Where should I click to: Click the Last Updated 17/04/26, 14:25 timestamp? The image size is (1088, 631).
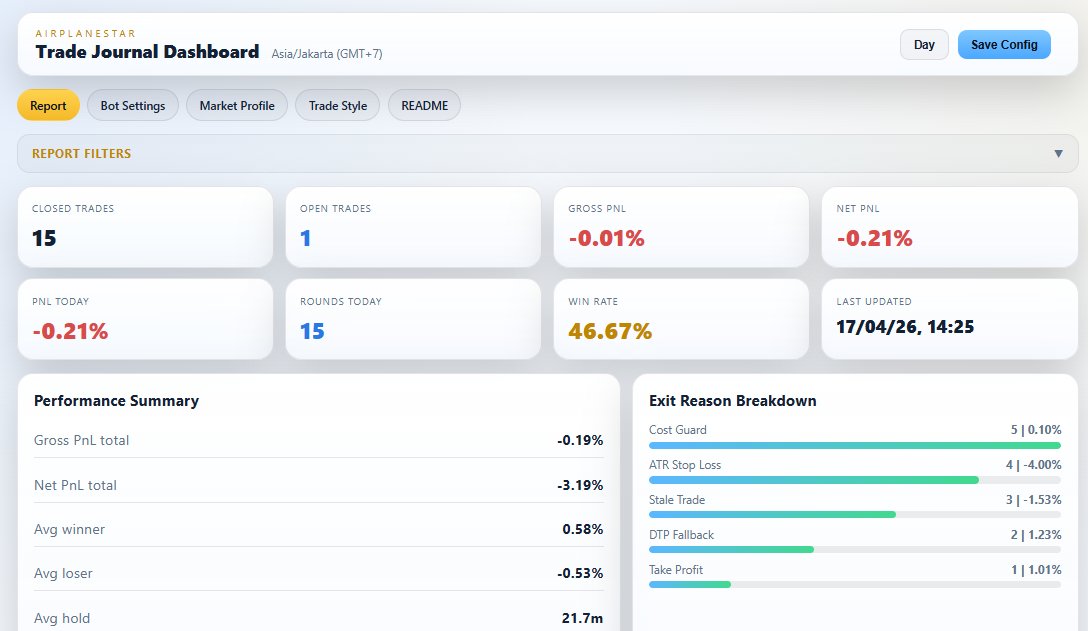click(905, 327)
